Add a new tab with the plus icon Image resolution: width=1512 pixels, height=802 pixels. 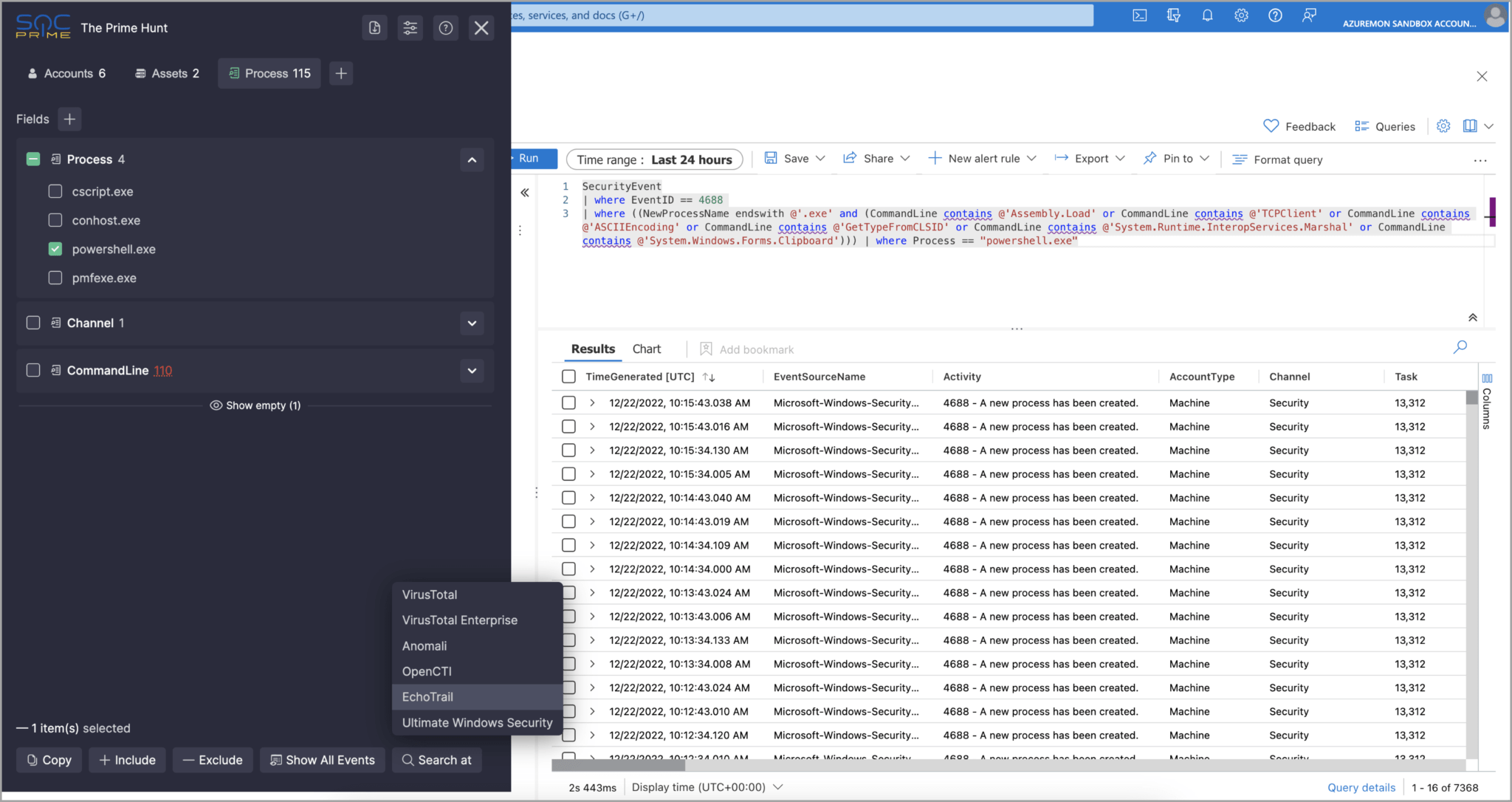(x=340, y=73)
